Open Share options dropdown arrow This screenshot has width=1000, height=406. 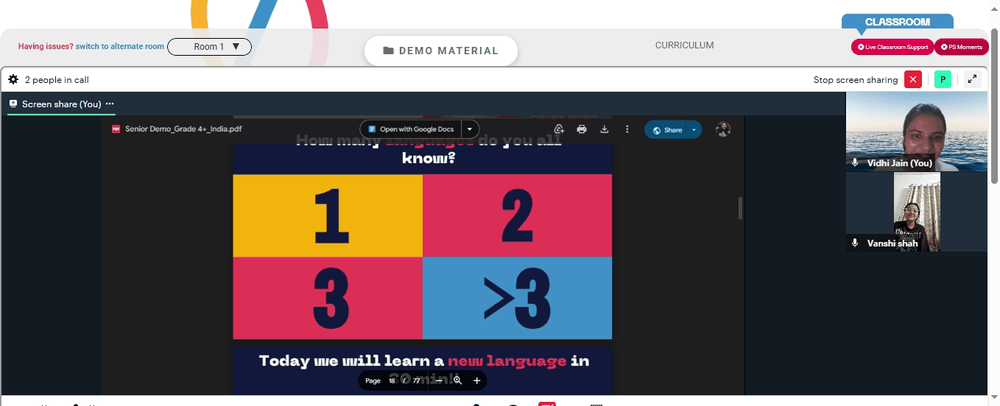tap(695, 130)
